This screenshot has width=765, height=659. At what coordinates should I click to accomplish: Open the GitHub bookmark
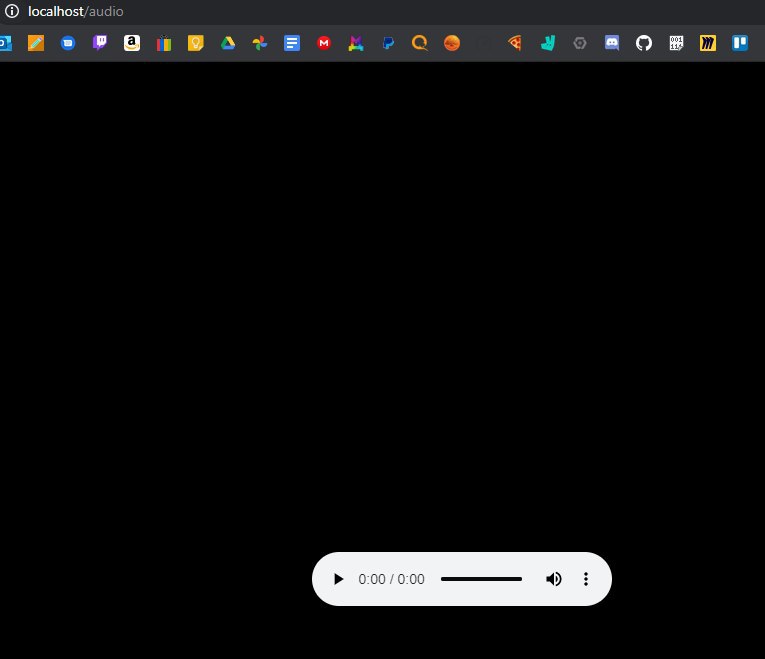click(644, 43)
